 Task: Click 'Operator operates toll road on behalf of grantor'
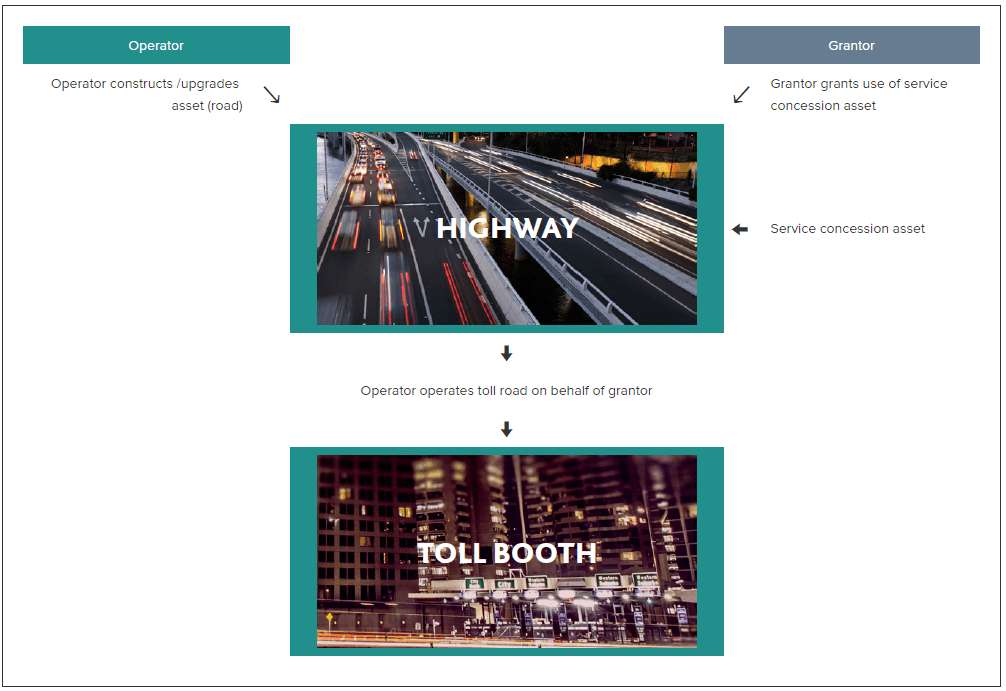click(x=506, y=391)
